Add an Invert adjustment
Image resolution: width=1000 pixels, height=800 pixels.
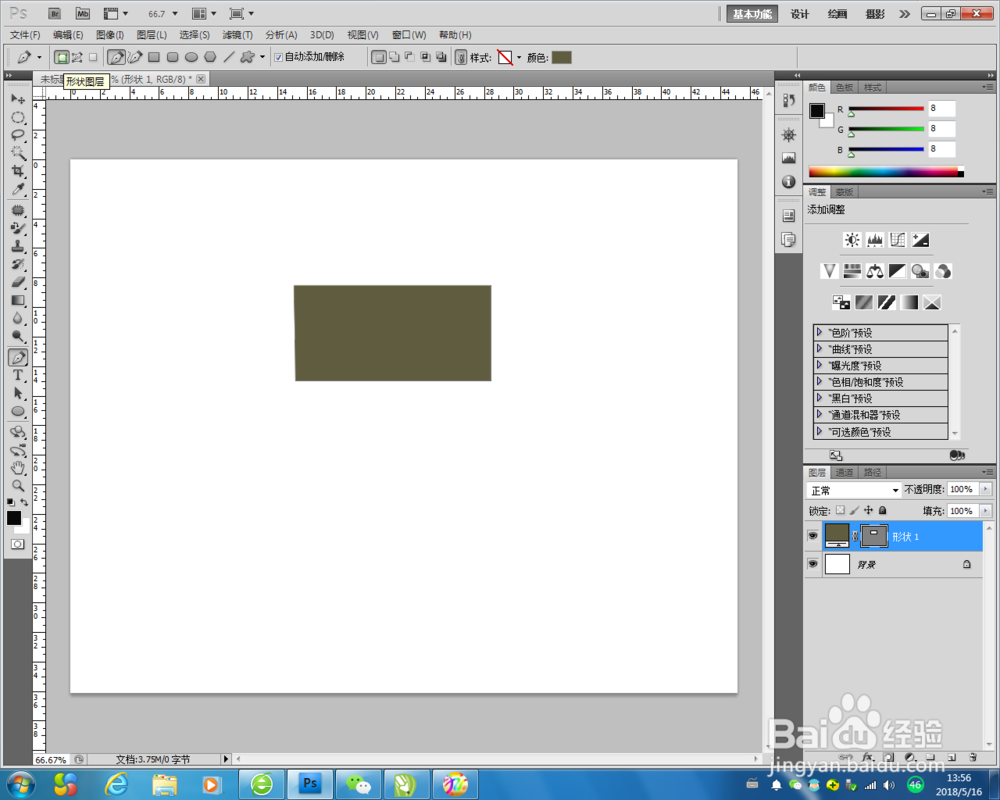[841, 302]
